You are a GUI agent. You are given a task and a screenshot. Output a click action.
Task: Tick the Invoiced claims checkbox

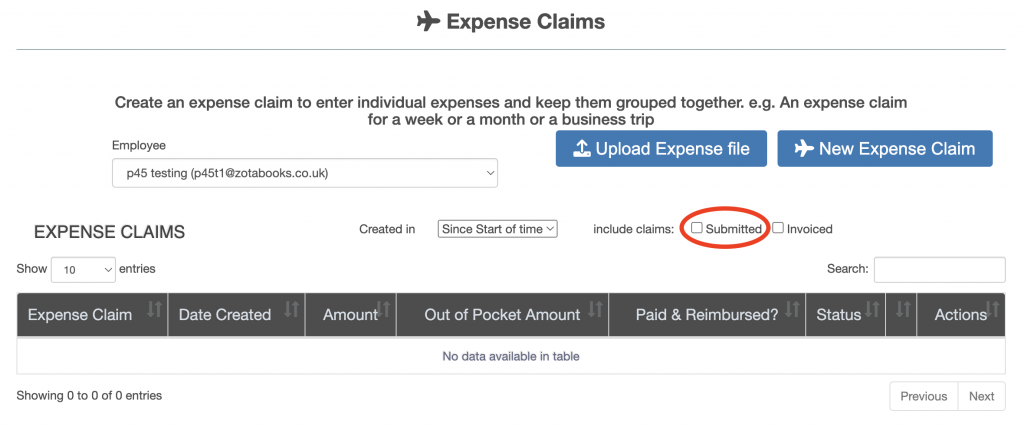click(x=778, y=229)
